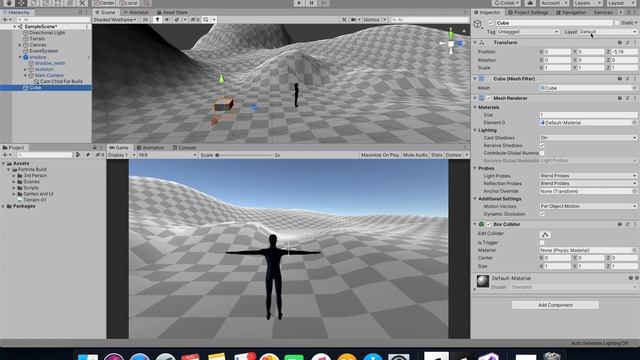The image size is (640, 360).
Task: Toggle the Box Collider enabled checkbox
Action: (x=489, y=224)
